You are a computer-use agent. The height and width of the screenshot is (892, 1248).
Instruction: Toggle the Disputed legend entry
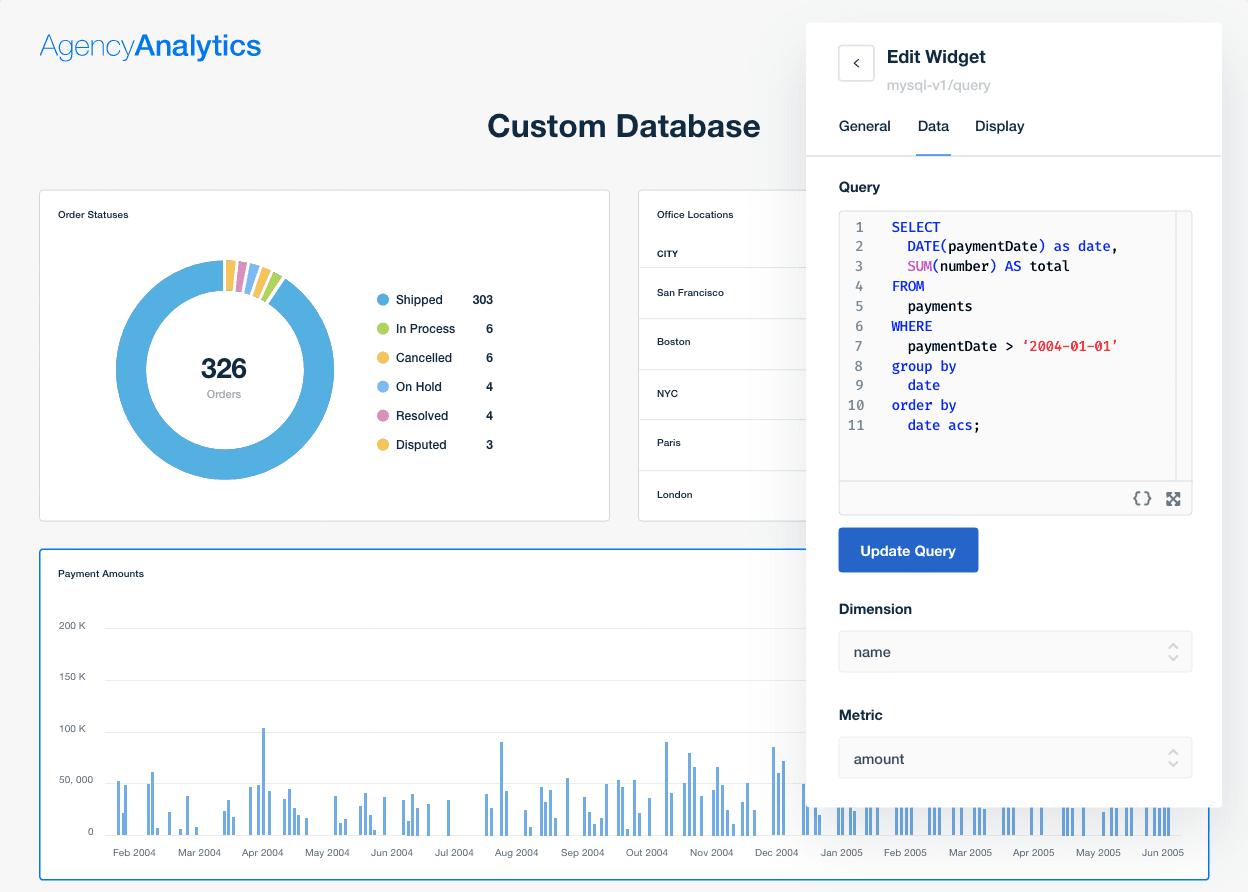coord(420,444)
